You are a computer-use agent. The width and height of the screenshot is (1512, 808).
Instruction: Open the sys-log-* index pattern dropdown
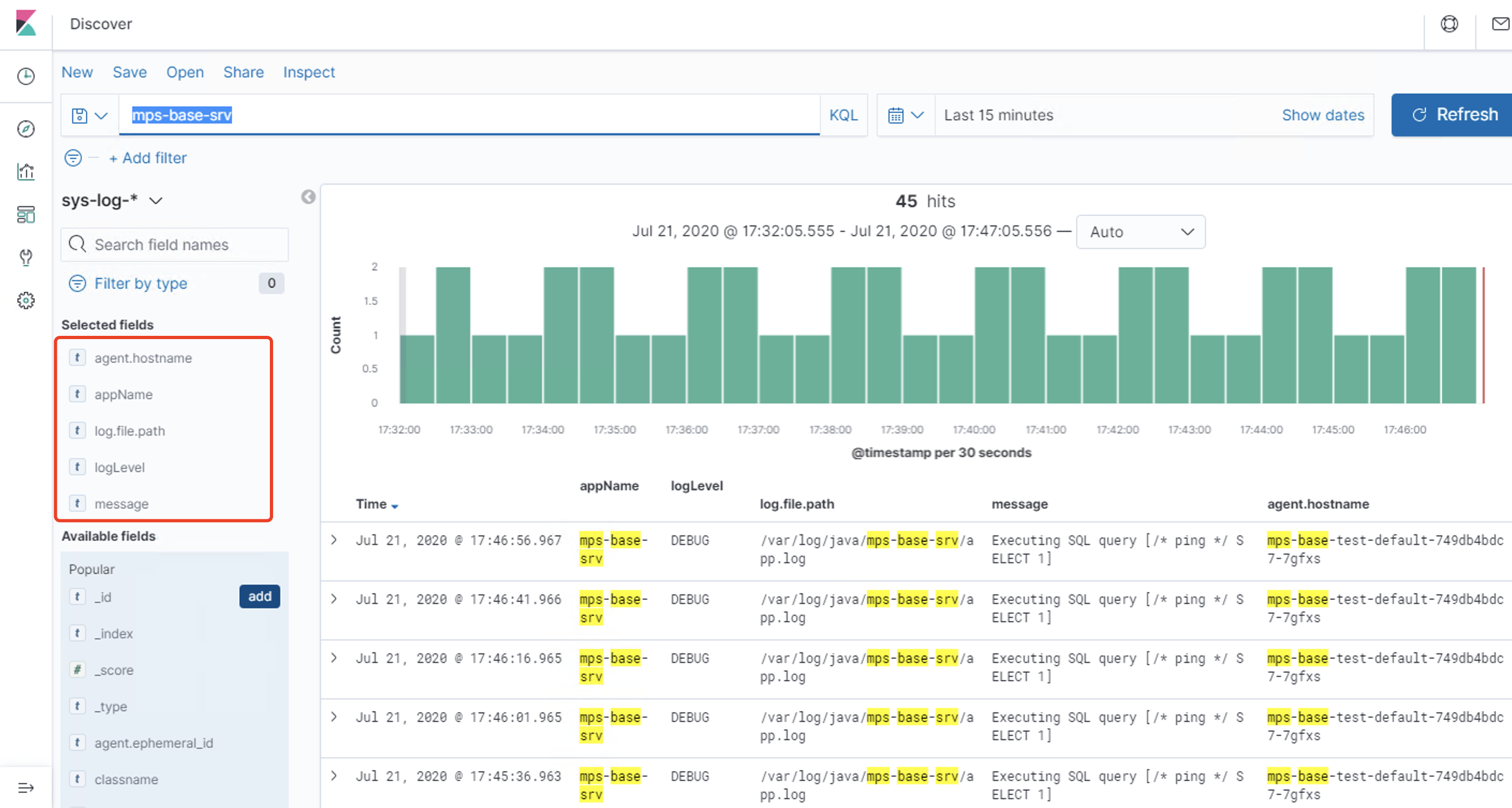pyautogui.click(x=112, y=201)
